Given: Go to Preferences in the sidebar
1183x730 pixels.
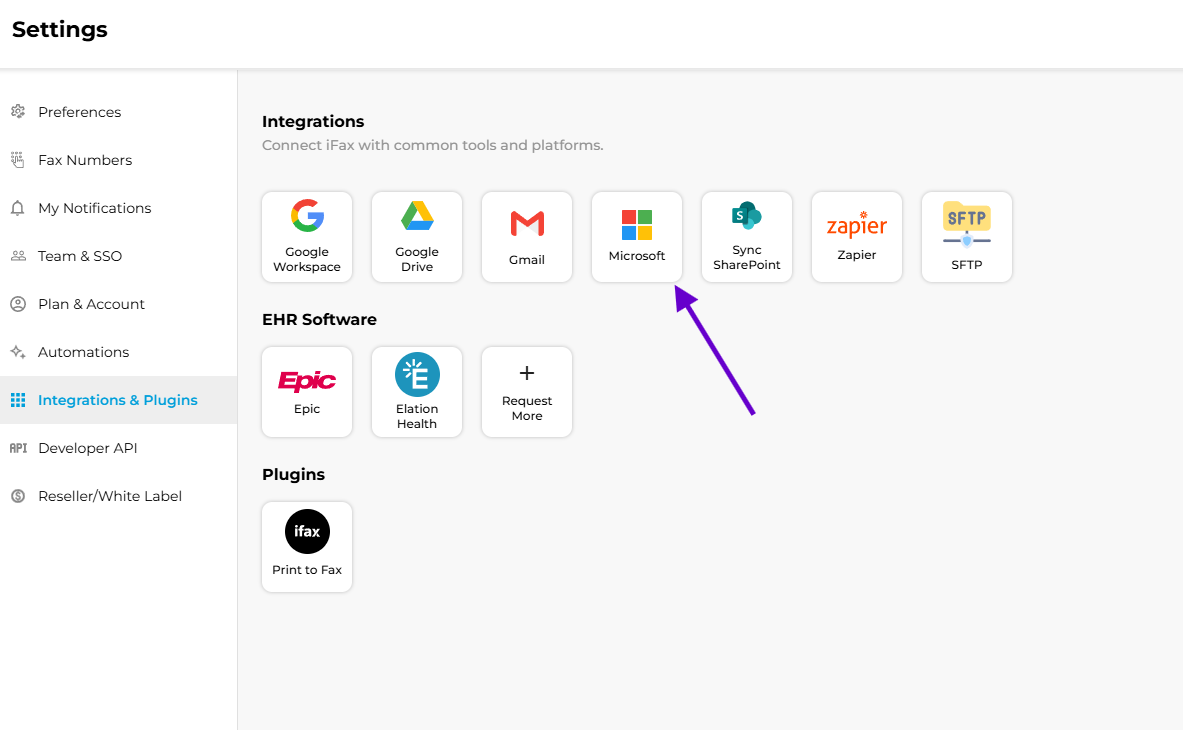Looking at the screenshot, I should 79,112.
